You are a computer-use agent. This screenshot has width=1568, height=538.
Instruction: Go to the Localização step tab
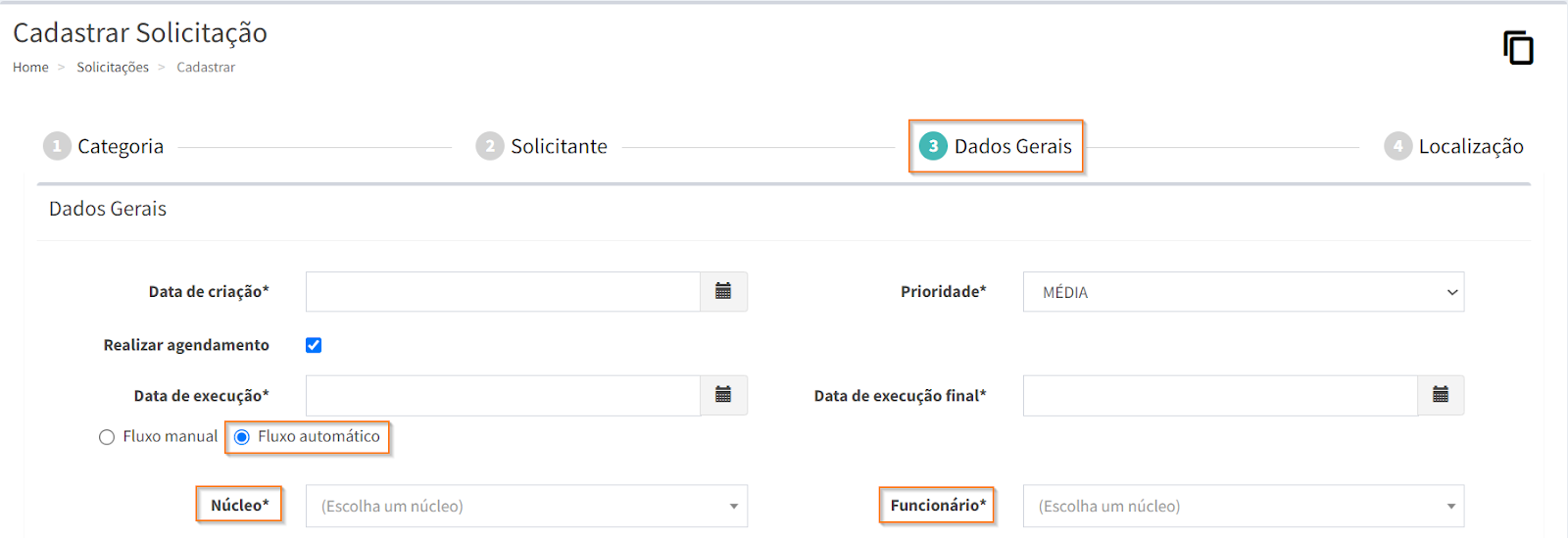pyautogui.click(x=1470, y=146)
